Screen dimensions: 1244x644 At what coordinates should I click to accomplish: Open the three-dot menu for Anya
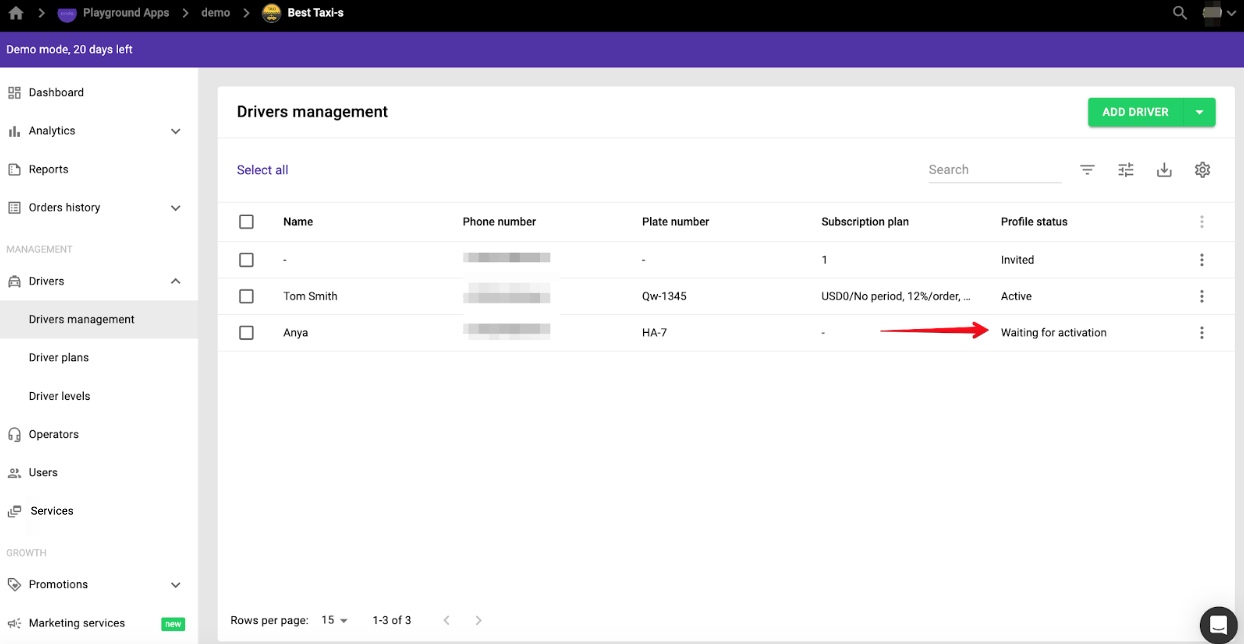1201,333
